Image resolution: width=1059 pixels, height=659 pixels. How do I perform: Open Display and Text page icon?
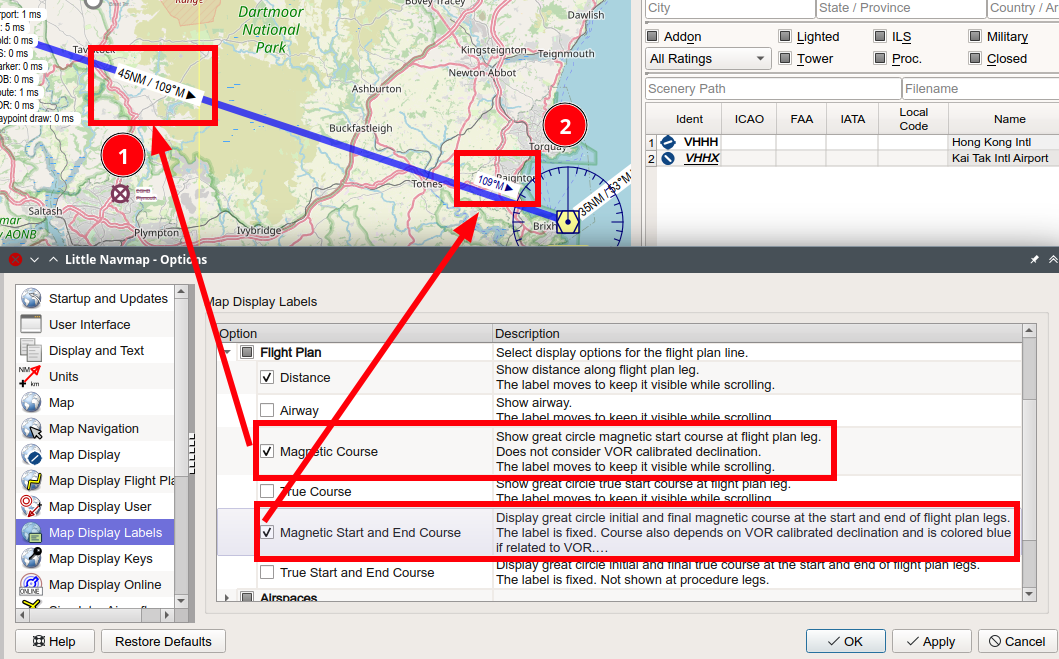[x=31, y=350]
